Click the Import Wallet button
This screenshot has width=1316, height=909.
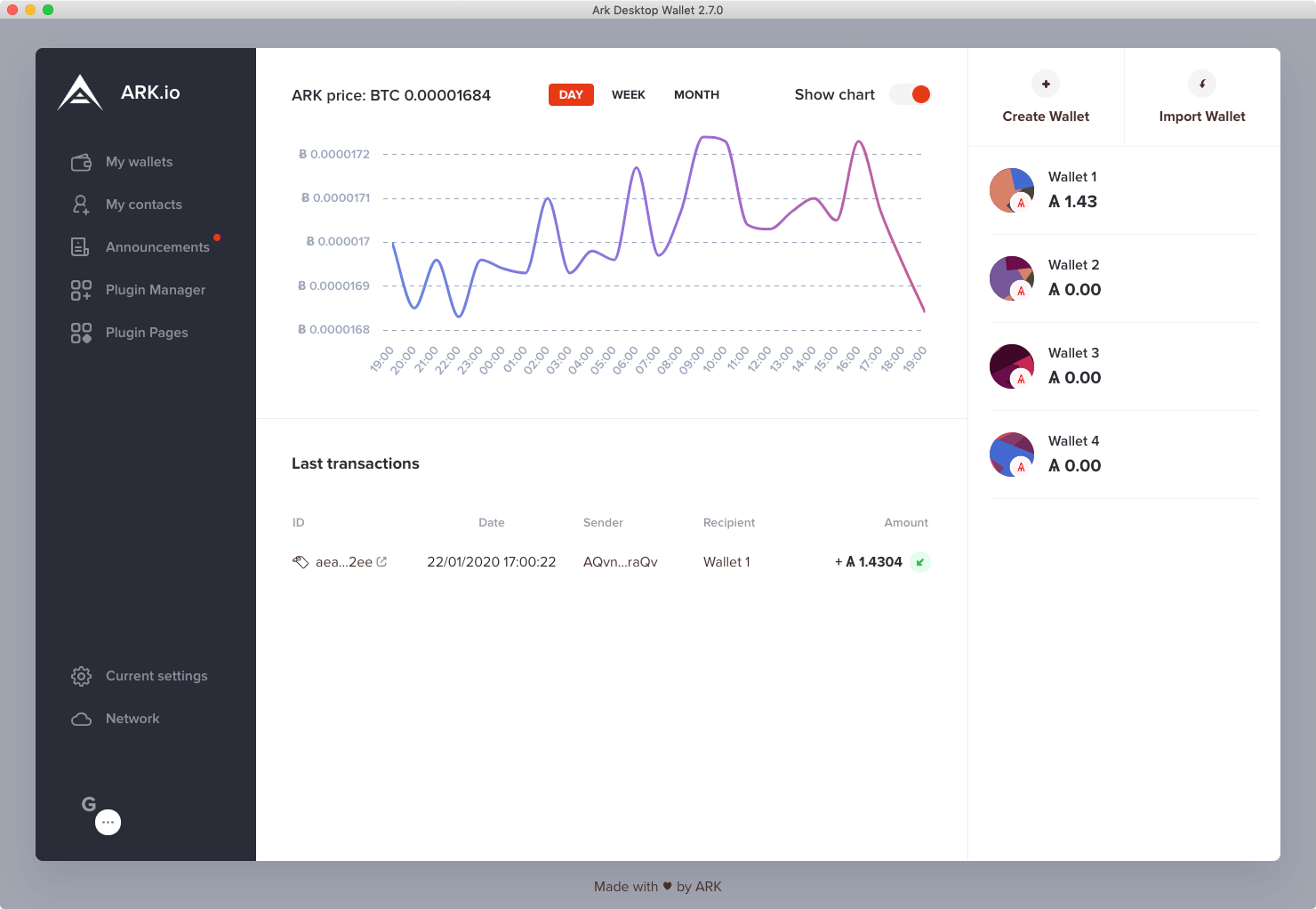[x=1202, y=97]
